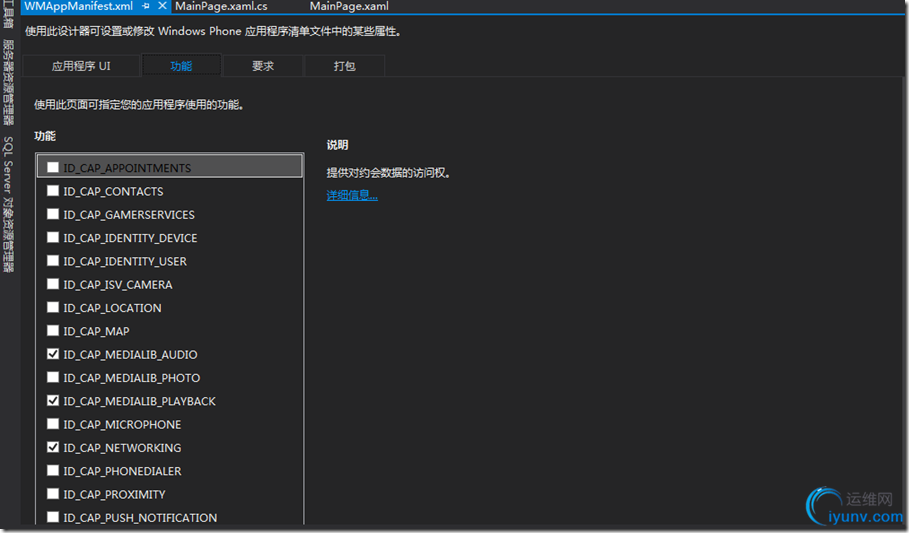This screenshot has width=909, height=533.
Task: Pin the WMAppManifest.xml tab
Action: [146, 6]
